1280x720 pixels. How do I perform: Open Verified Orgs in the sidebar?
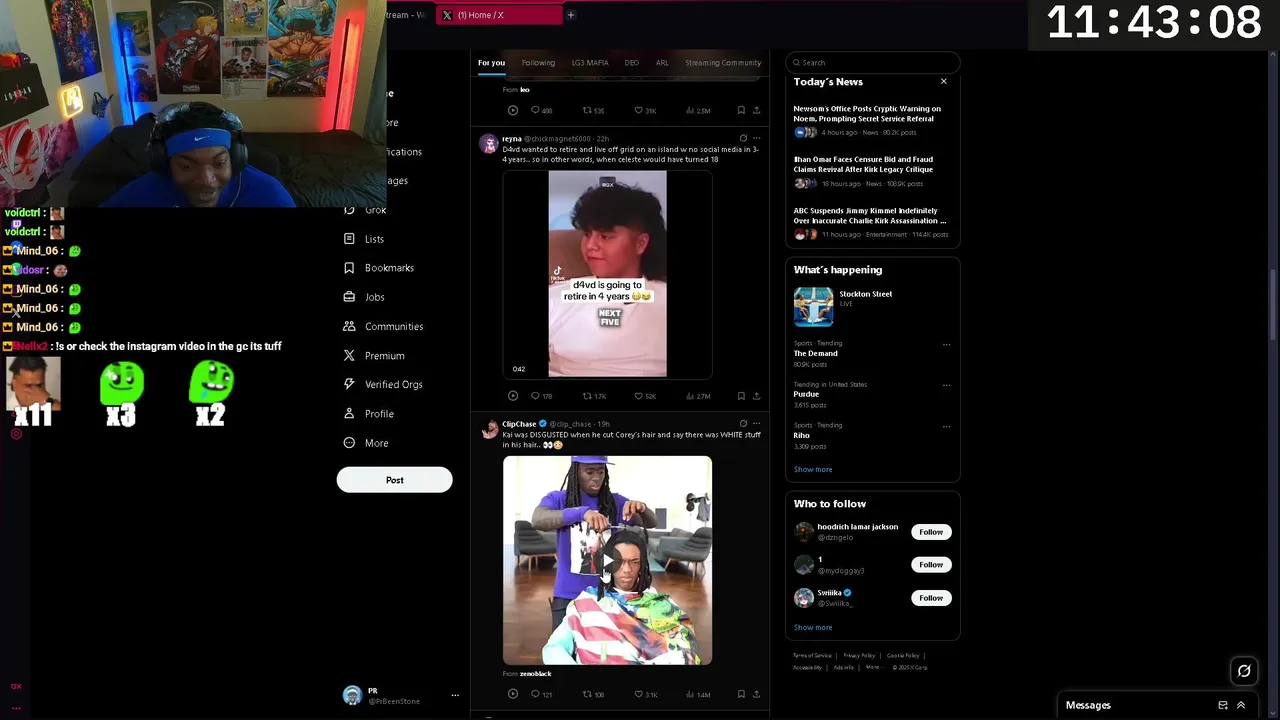point(382,385)
